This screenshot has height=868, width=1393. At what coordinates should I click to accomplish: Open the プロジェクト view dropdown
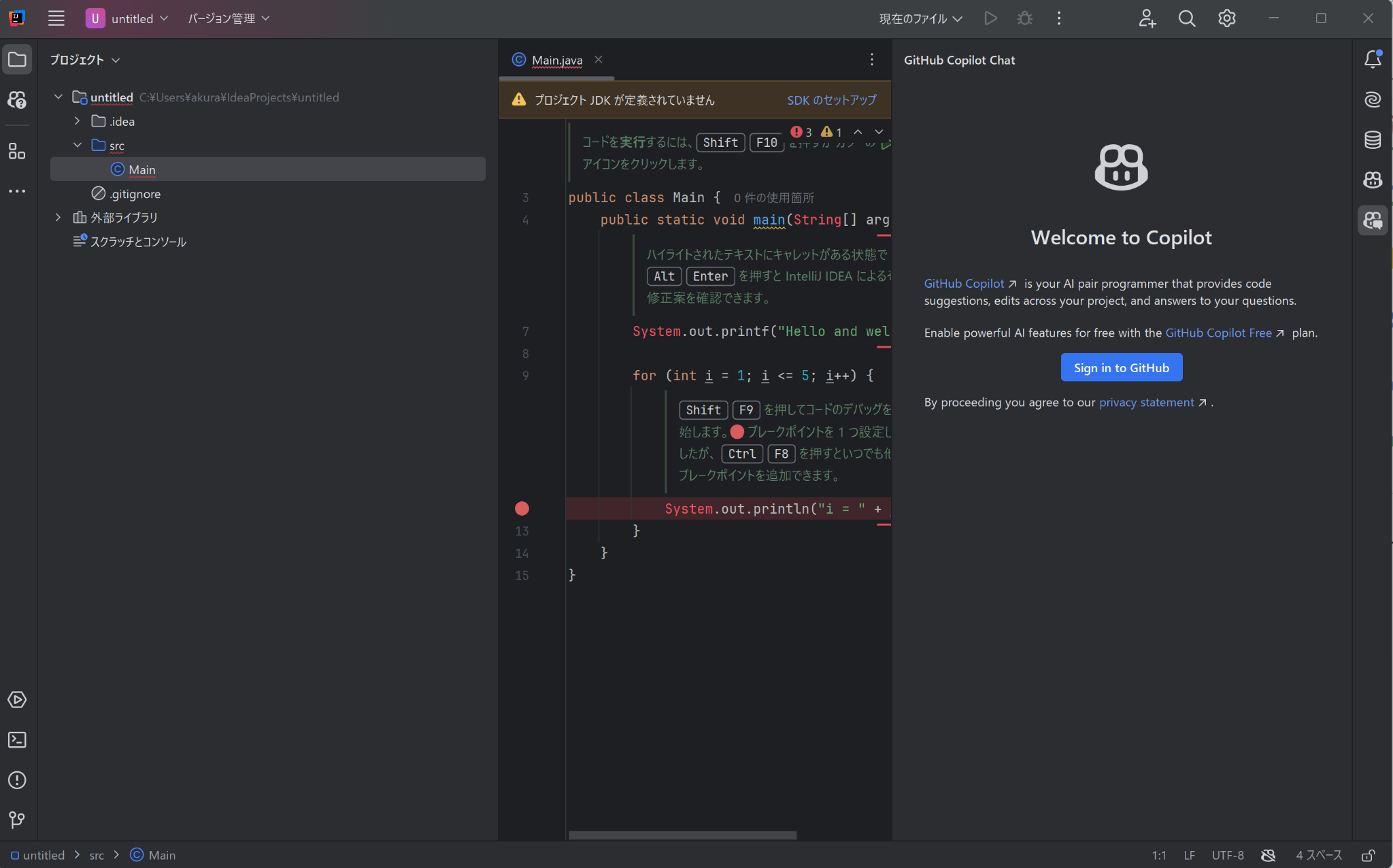click(84, 60)
